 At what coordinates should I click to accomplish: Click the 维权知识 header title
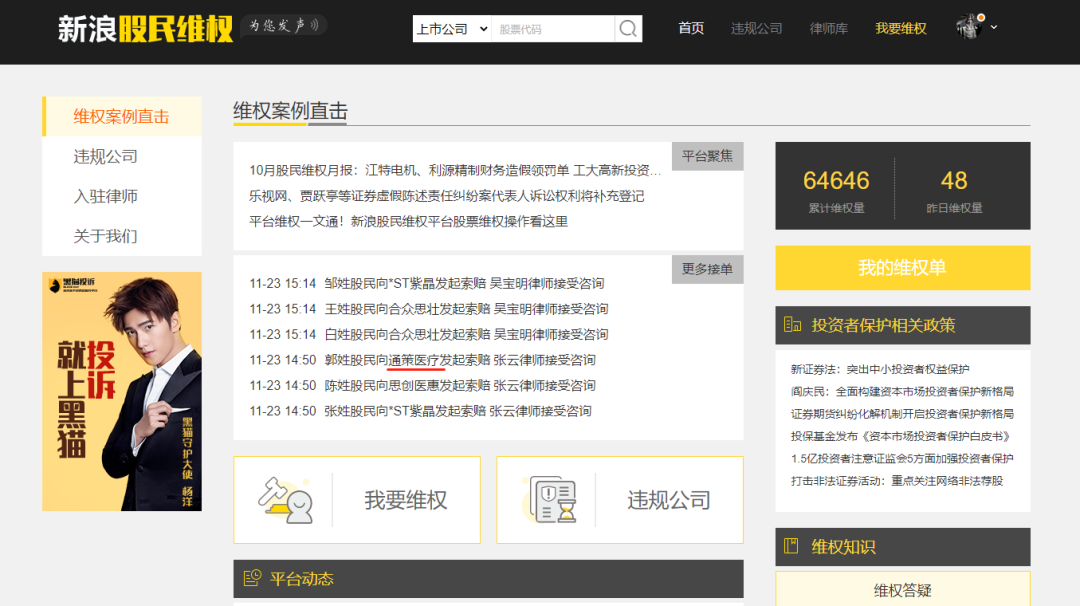(843, 547)
